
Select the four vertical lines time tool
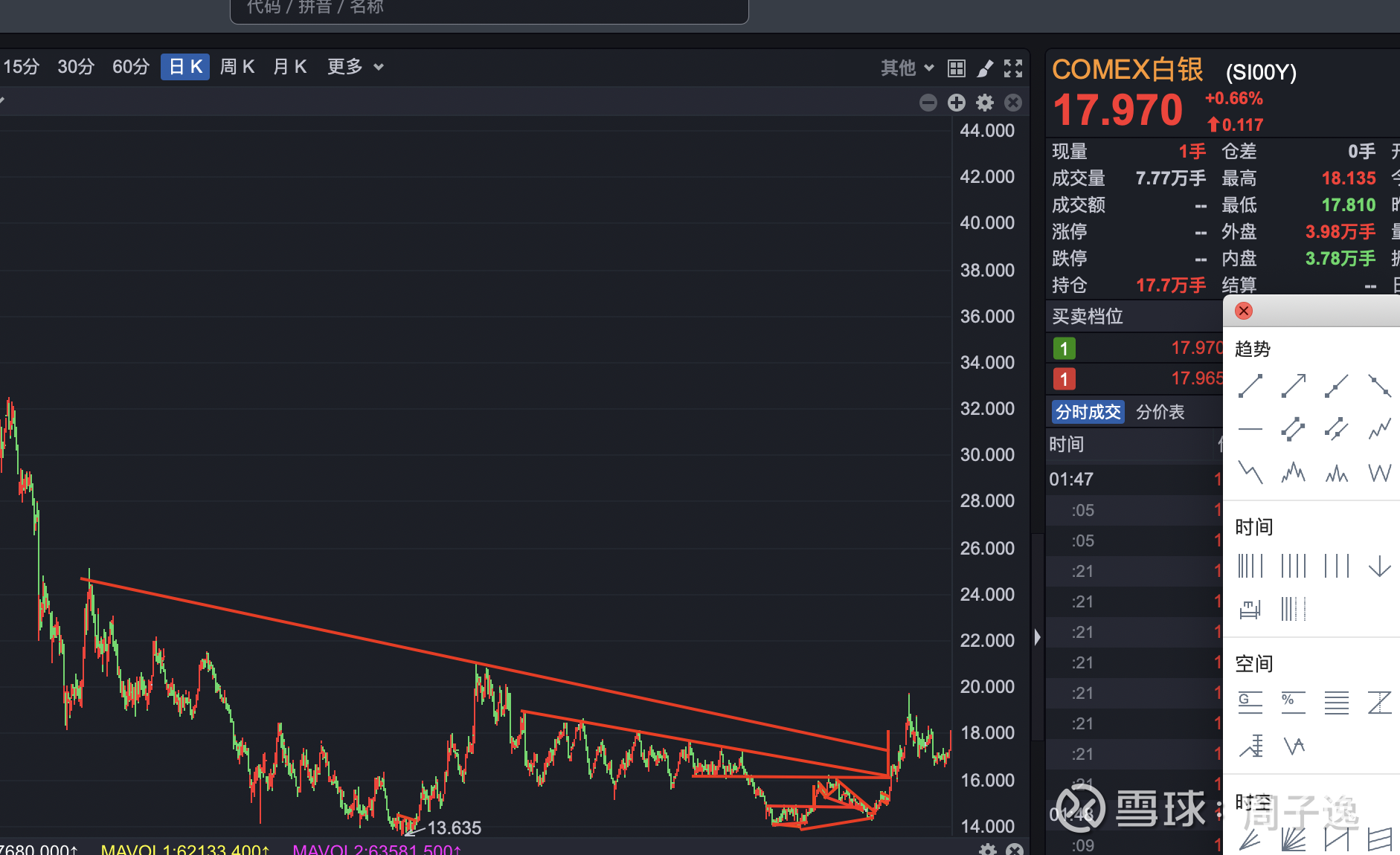(1294, 566)
